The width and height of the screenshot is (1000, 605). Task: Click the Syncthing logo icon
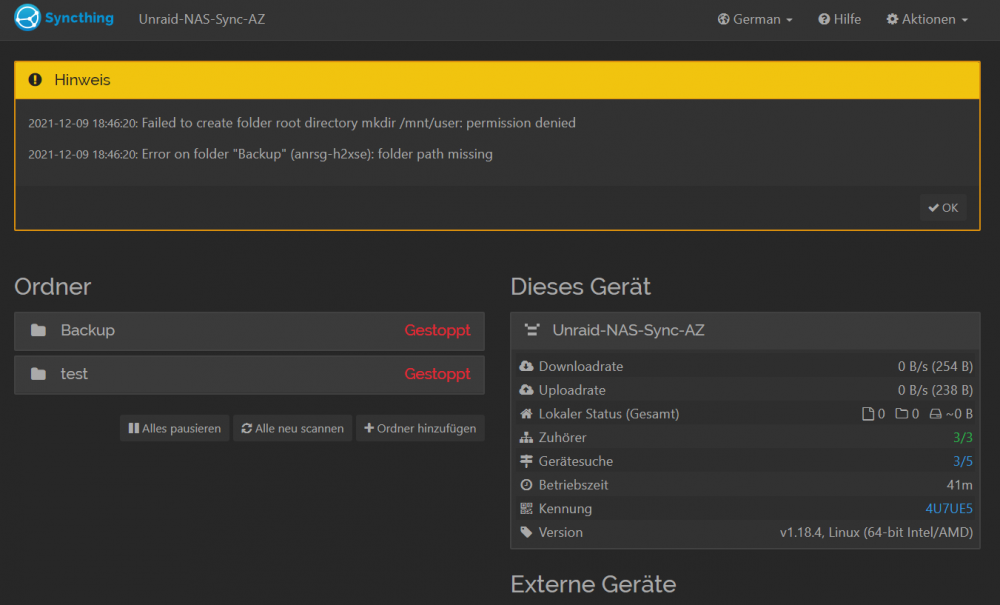coord(27,18)
